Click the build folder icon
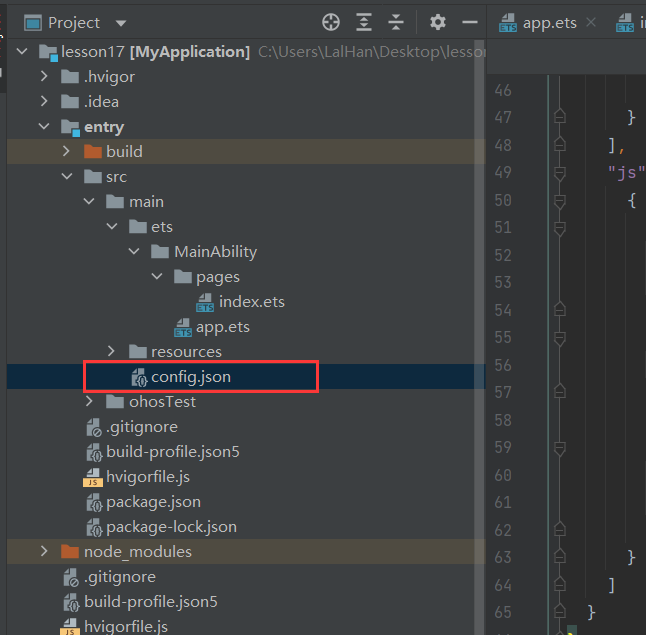Screen dimensions: 646x635 93,152
